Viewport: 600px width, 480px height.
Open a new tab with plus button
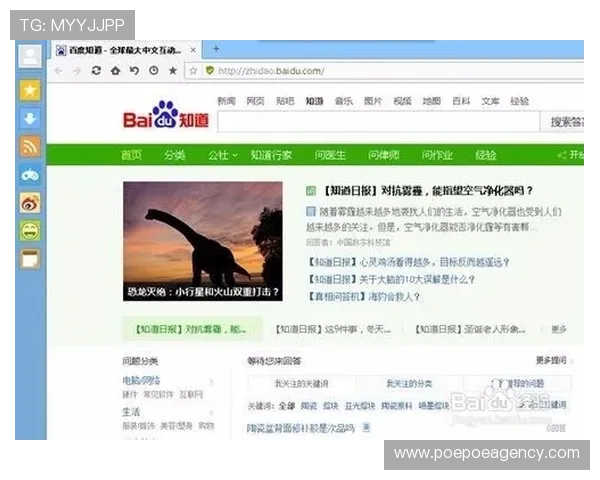pyautogui.click(x=216, y=49)
